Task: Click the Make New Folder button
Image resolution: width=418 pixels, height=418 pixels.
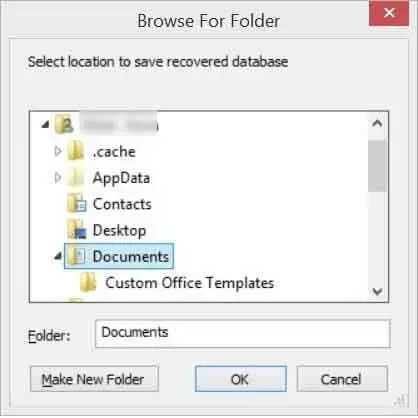Action: [94, 379]
